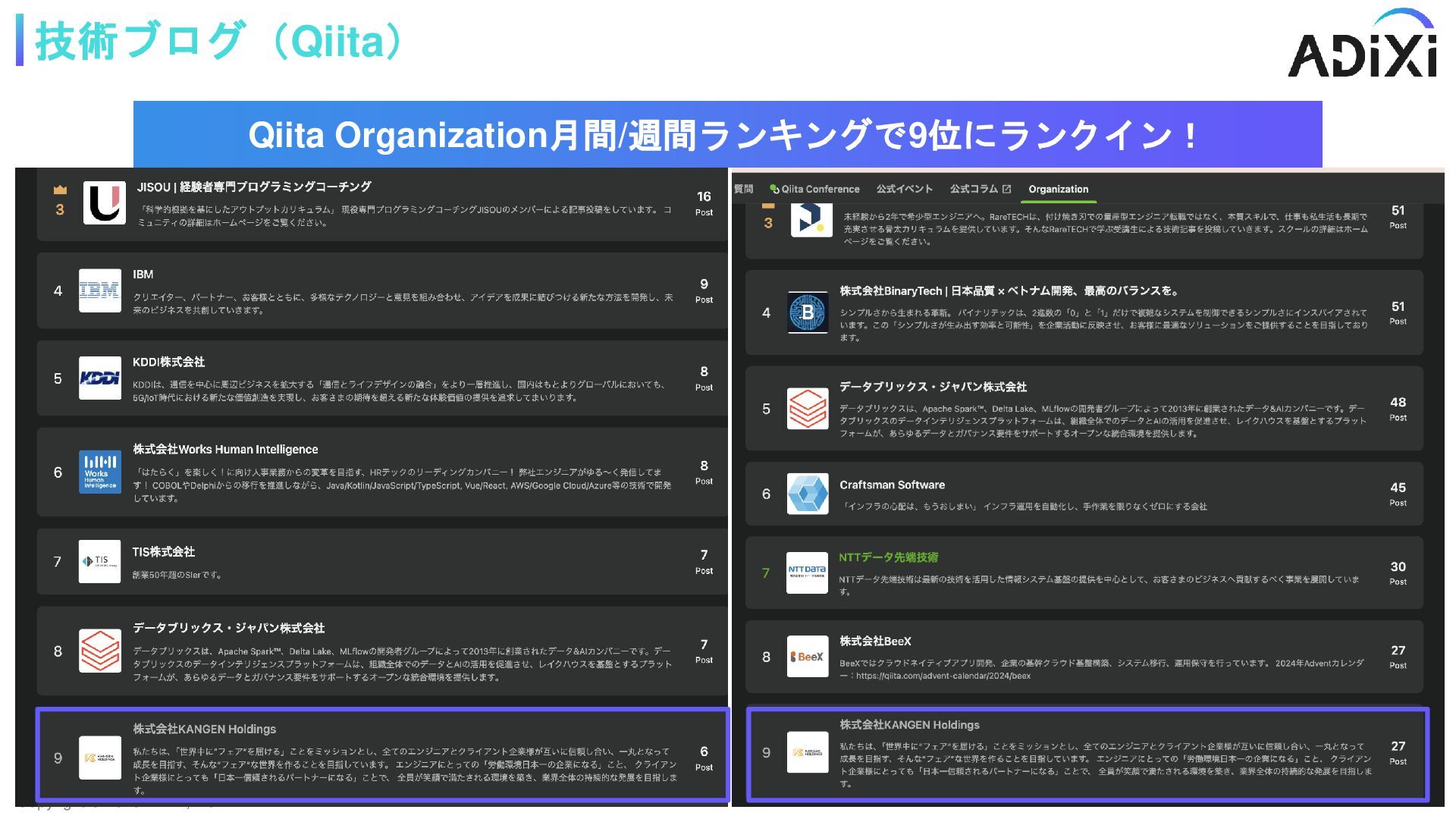
Task: Click the BeeX logo icon
Action: (x=807, y=657)
